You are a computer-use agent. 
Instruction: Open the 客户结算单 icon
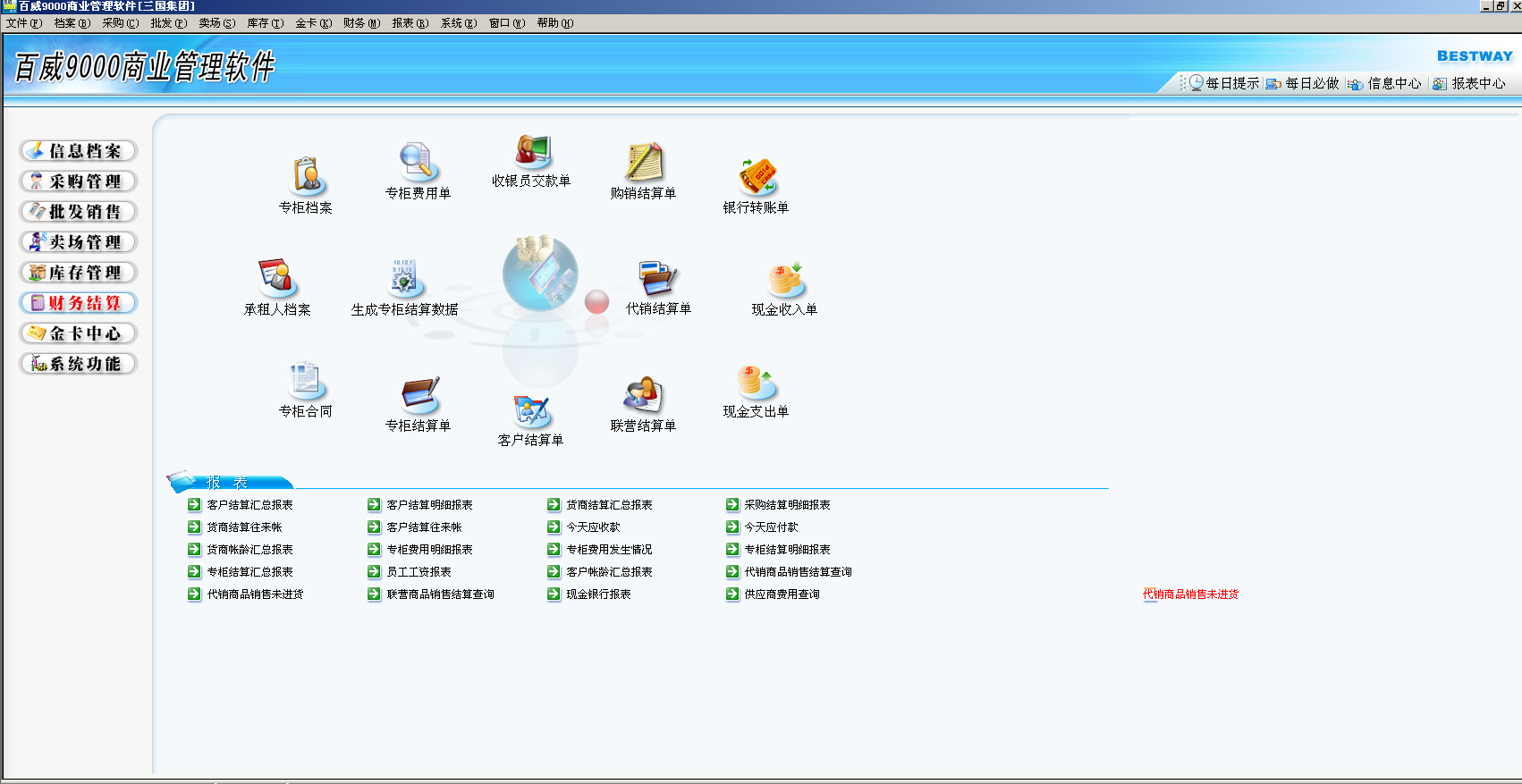(x=531, y=410)
